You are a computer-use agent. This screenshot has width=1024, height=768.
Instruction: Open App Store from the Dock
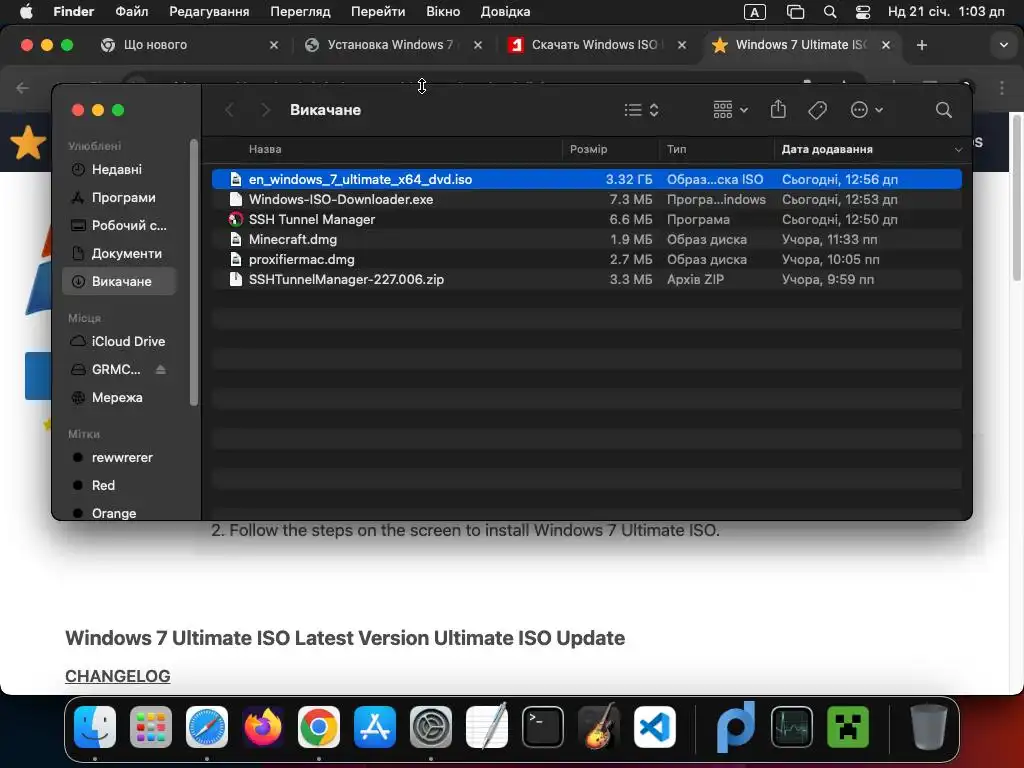click(x=375, y=727)
